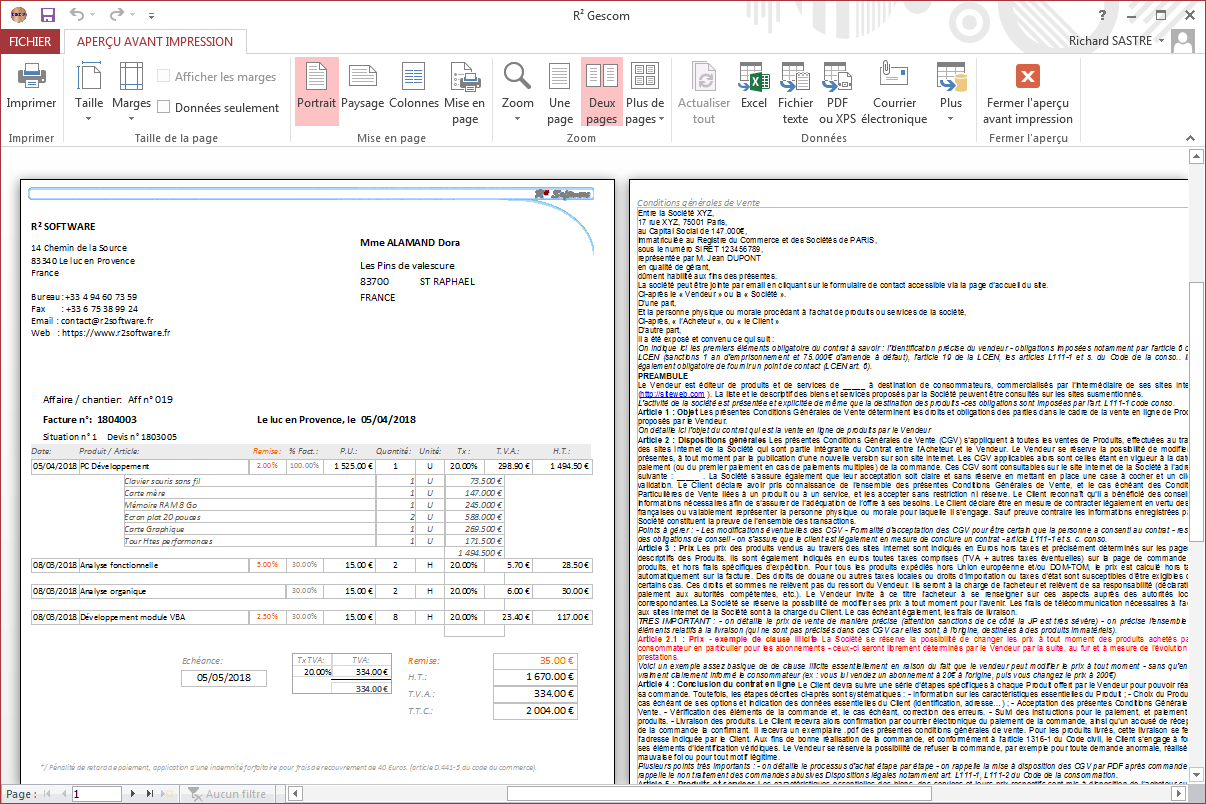
Task: Open the FICHIER tab
Action: coord(30,42)
